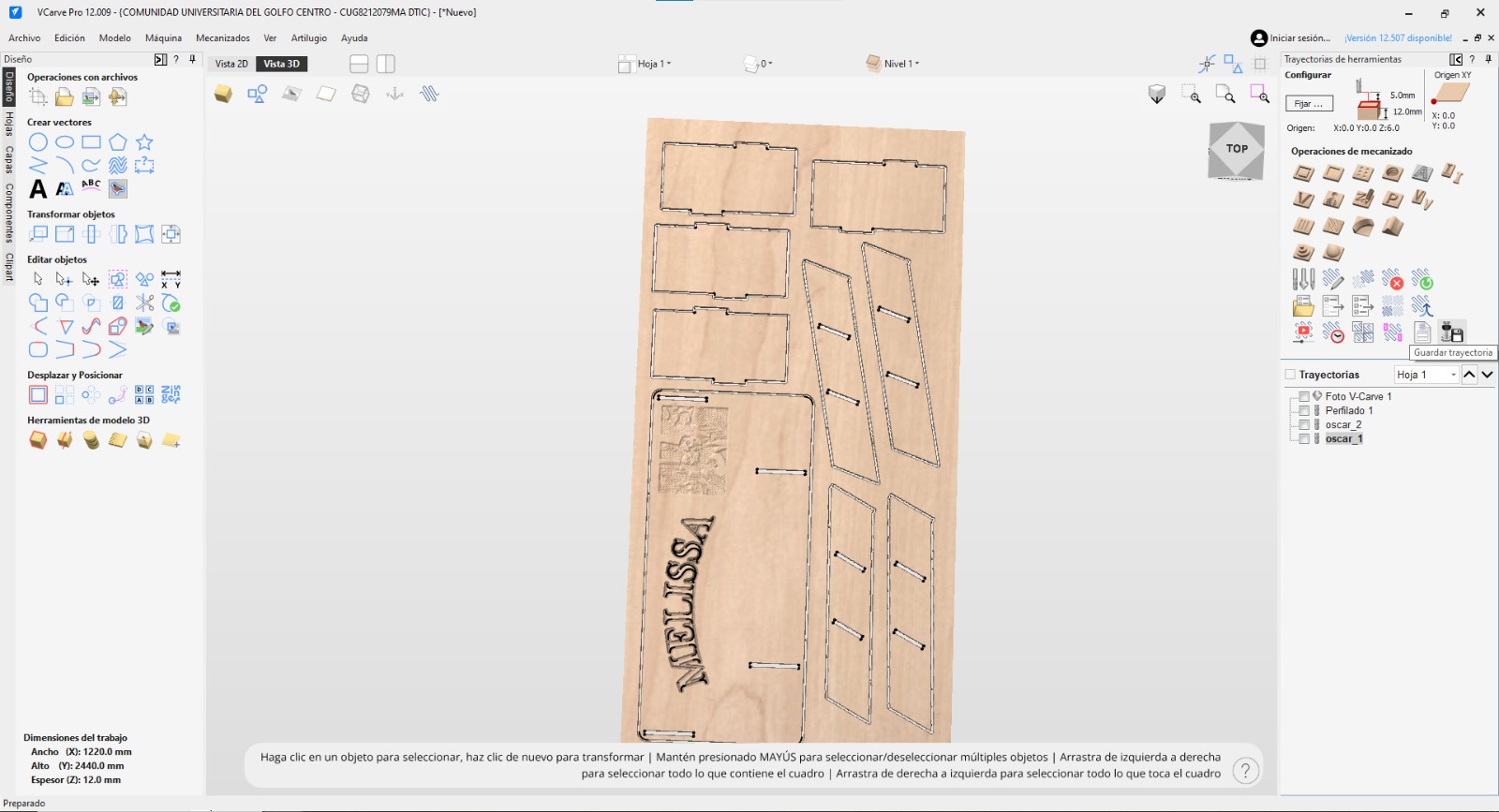Check the oscar_2 toolpath box
Screen dimensions: 1499x812
pyautogui.click(x=1304, y=425)
